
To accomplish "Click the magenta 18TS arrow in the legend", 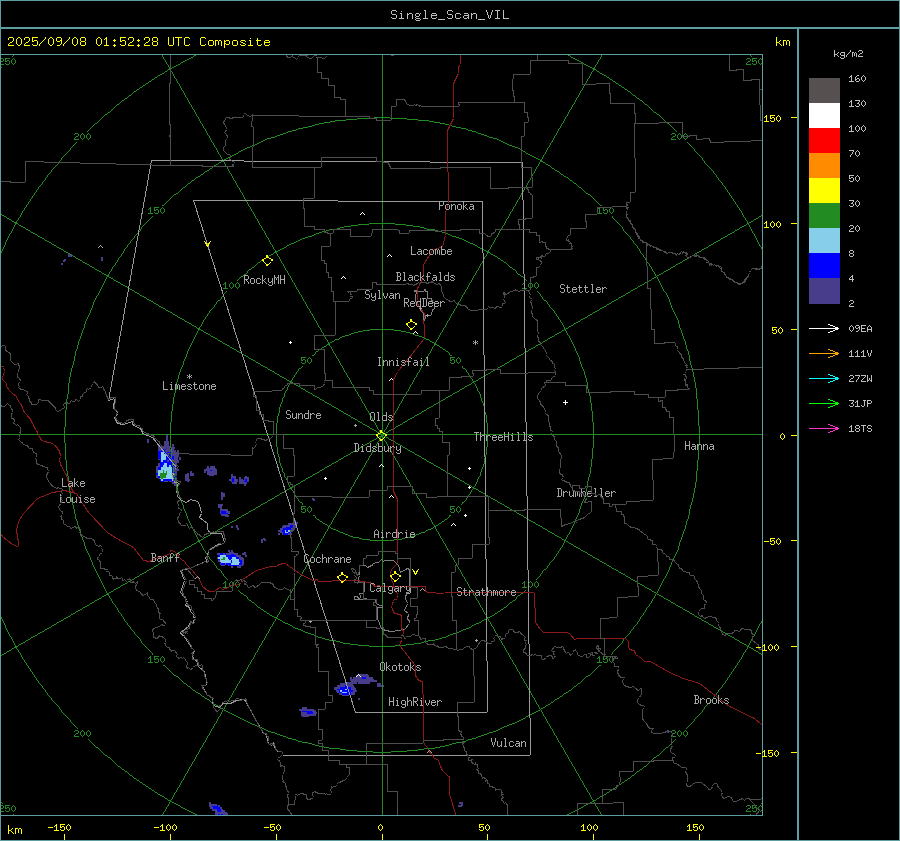I will tap(824, 428).
